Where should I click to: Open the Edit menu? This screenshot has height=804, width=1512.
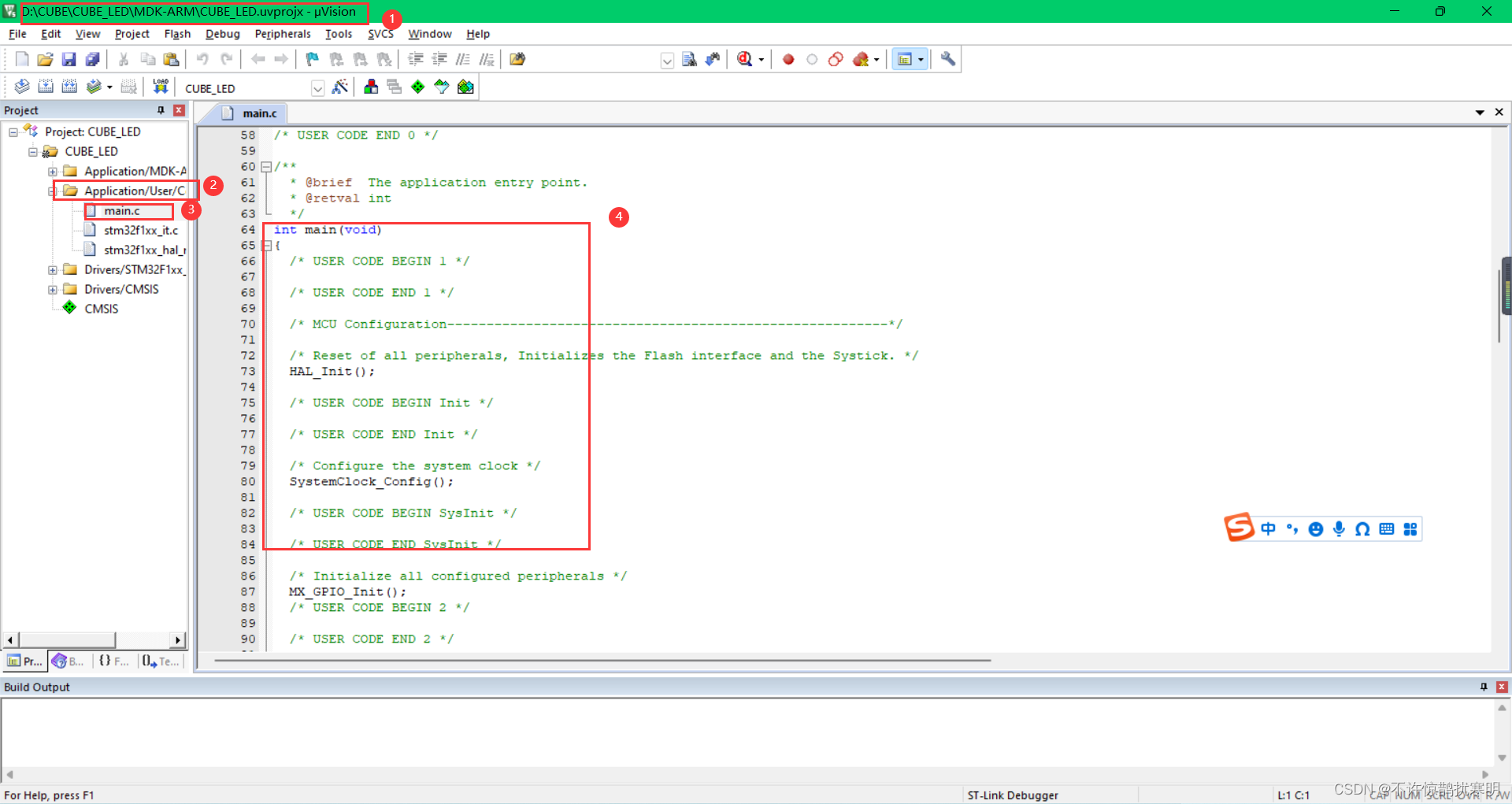pyautogui.click(x=51, y=34)
